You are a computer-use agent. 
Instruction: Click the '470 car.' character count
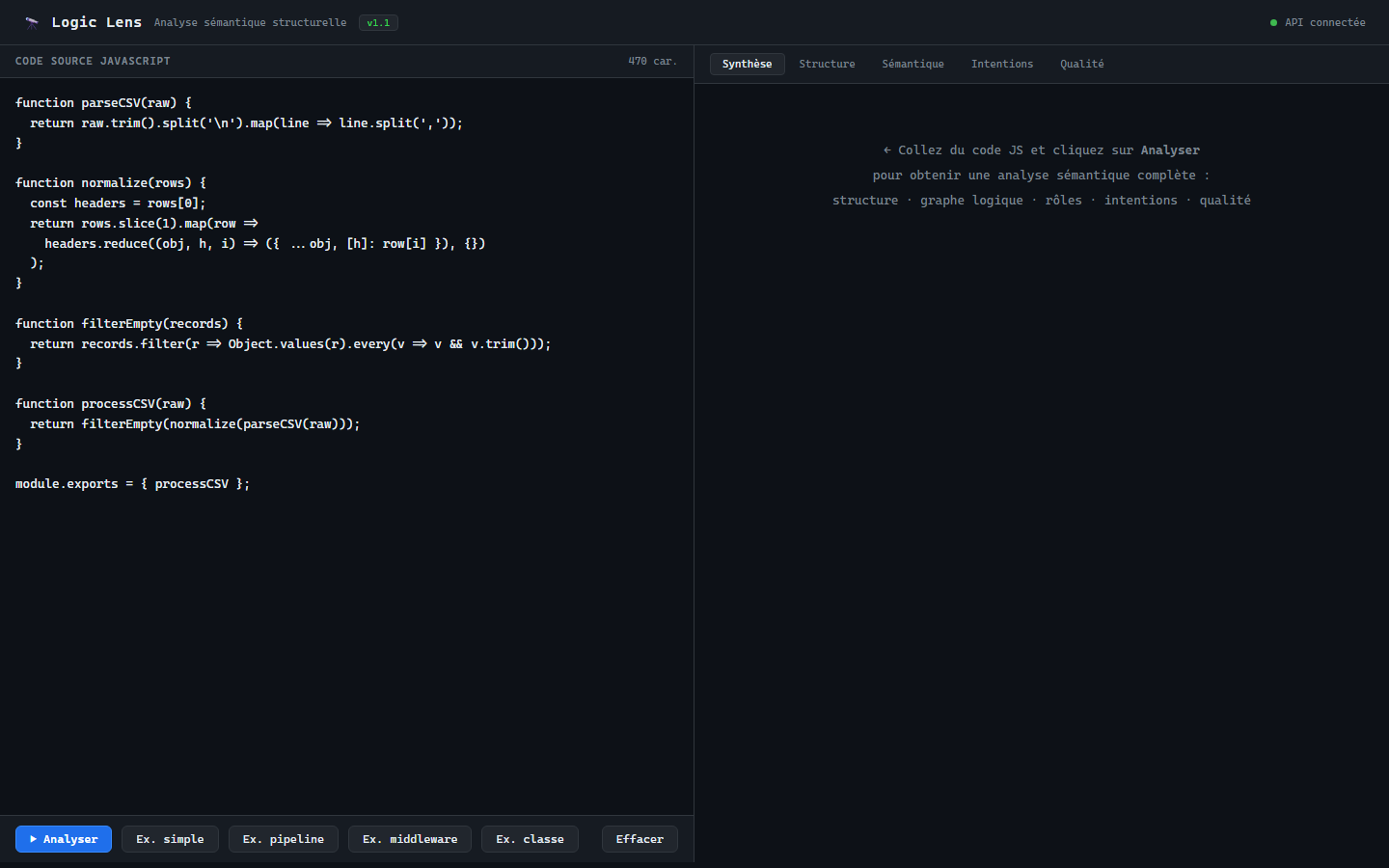coord(652,61)
